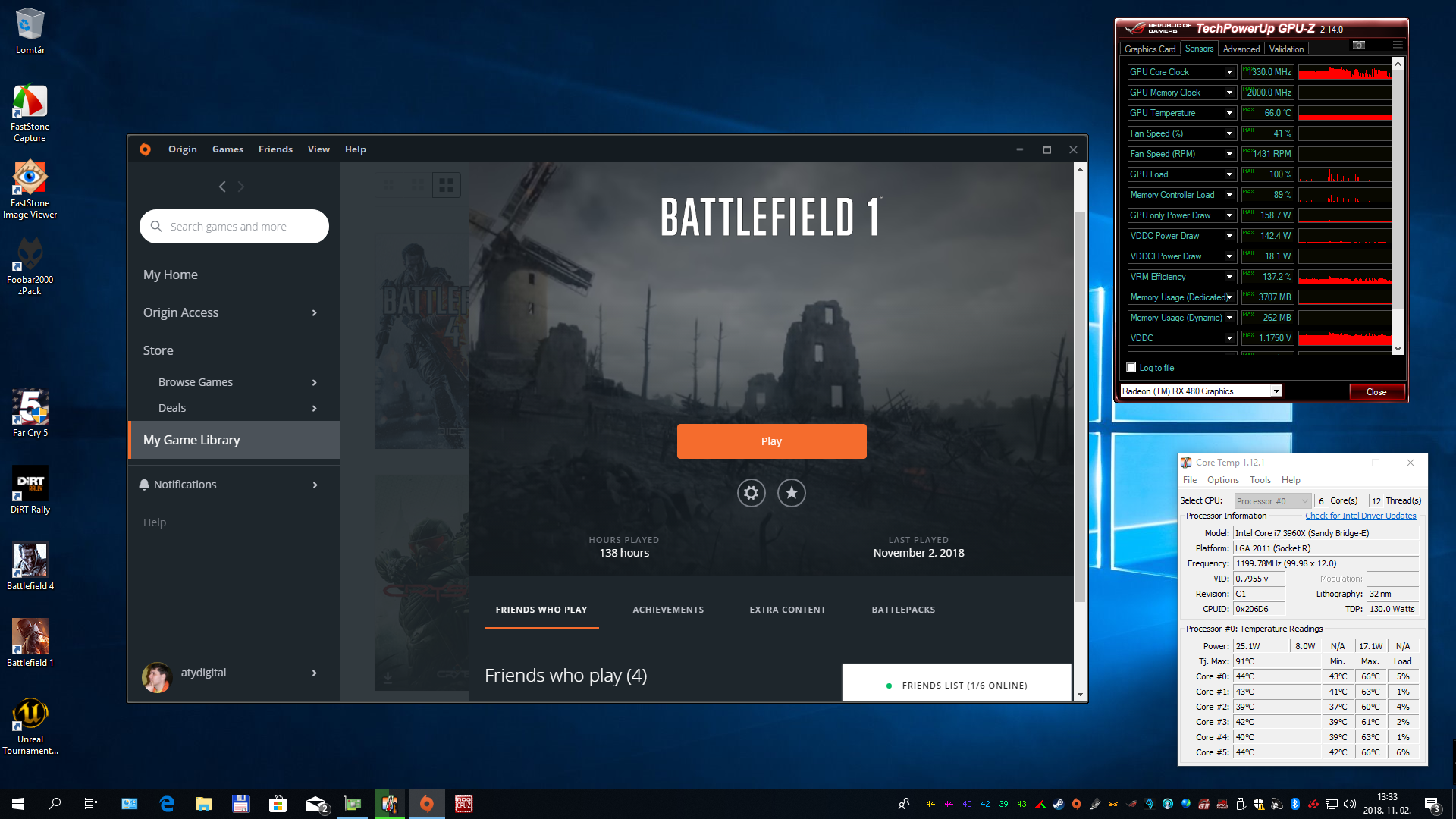This screenshot has width=1456, height=819.
Task: Open Battlefield 1 game settings gear
Action: (x=751, y=493)
